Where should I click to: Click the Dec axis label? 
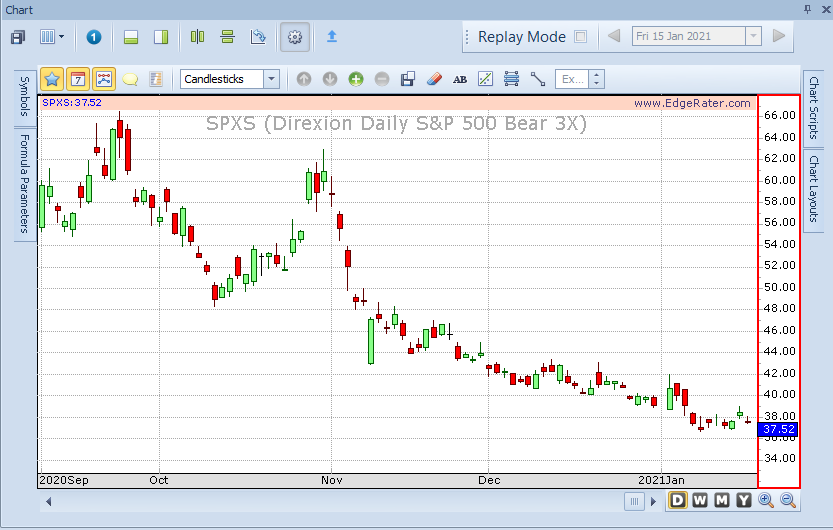coord(489,480)
